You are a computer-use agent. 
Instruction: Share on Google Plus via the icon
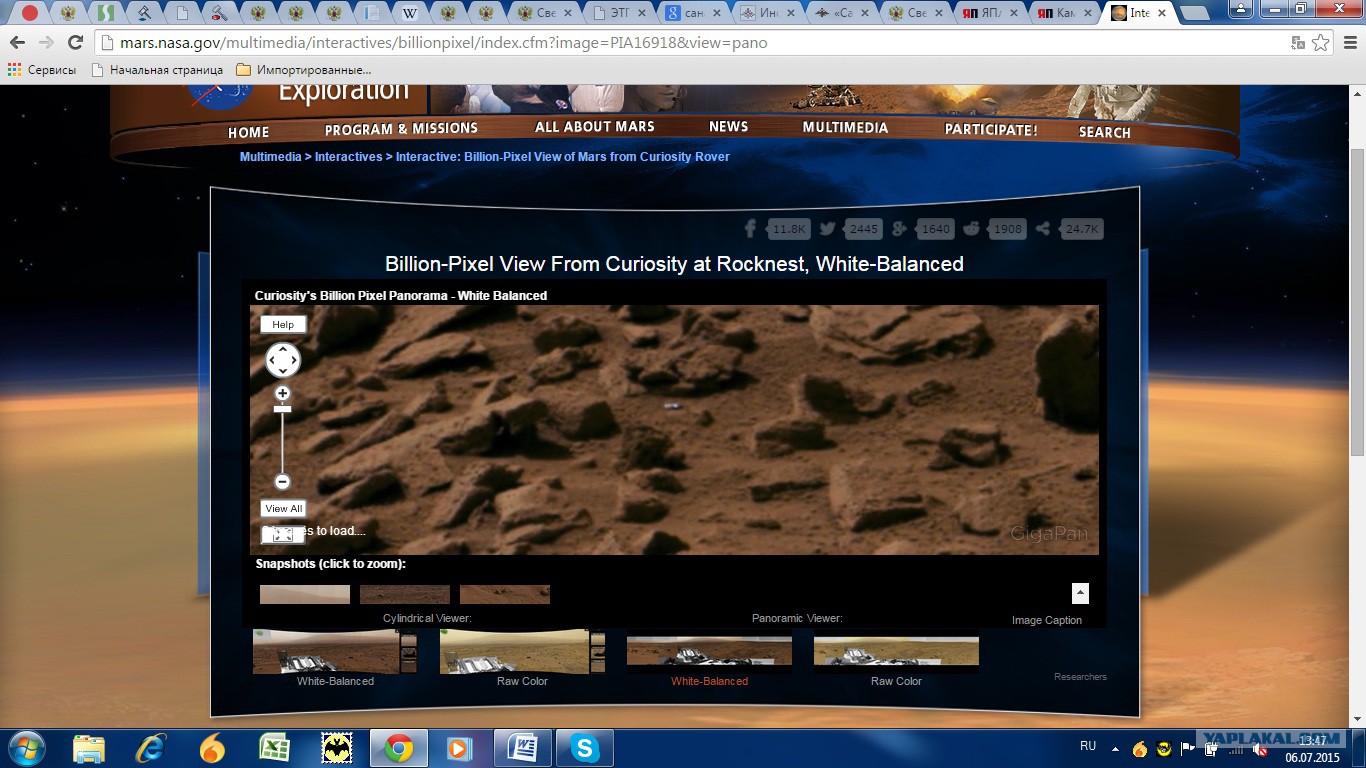point(899,229)
